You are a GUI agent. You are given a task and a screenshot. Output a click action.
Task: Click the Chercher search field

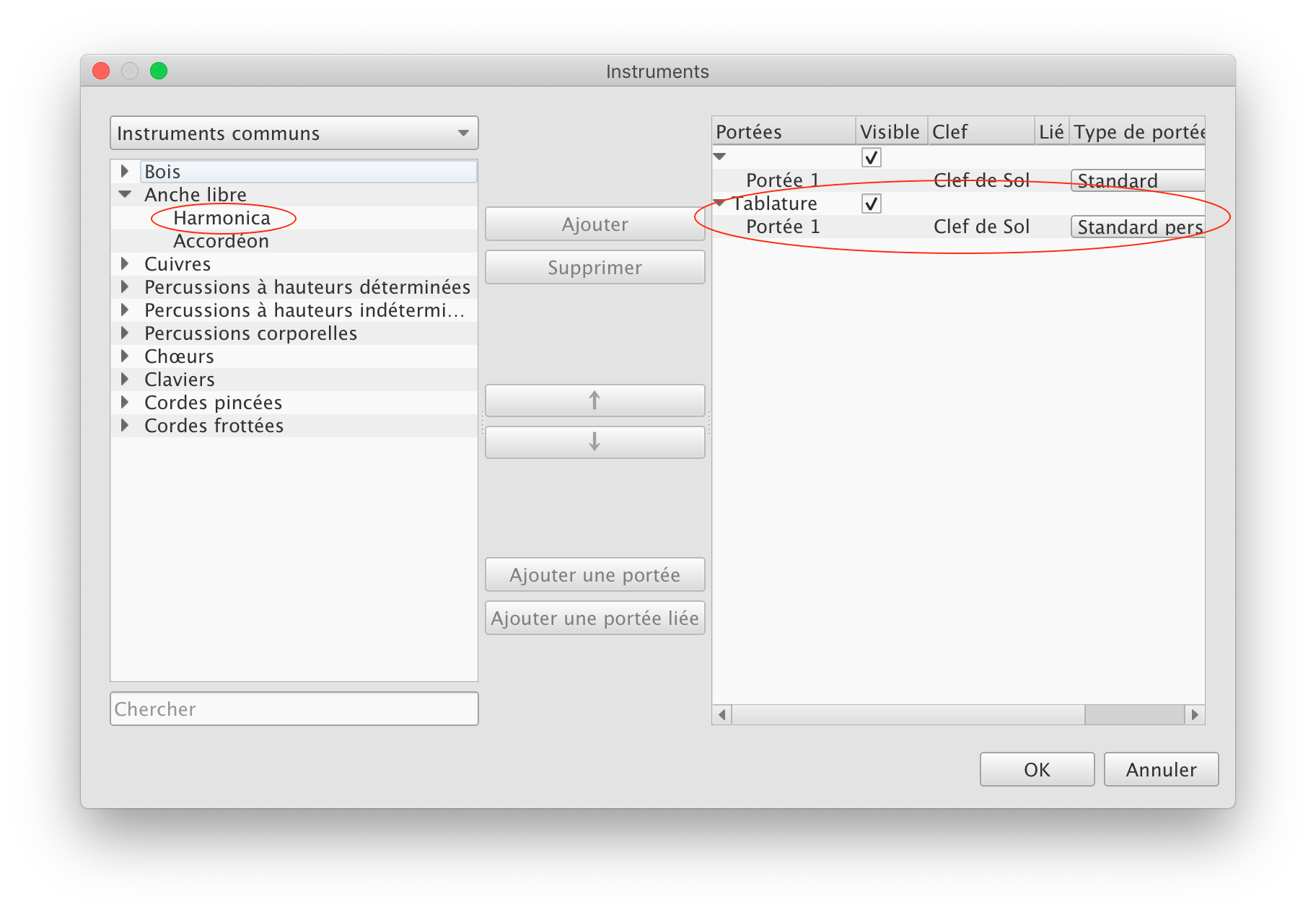[294, 709]
